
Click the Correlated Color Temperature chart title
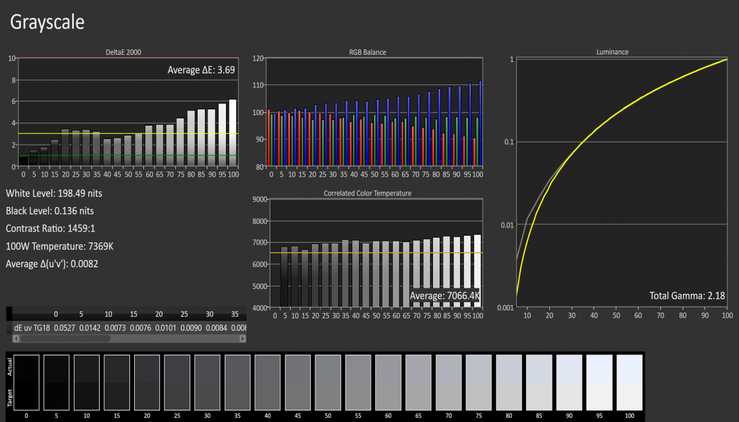[368, 193]
